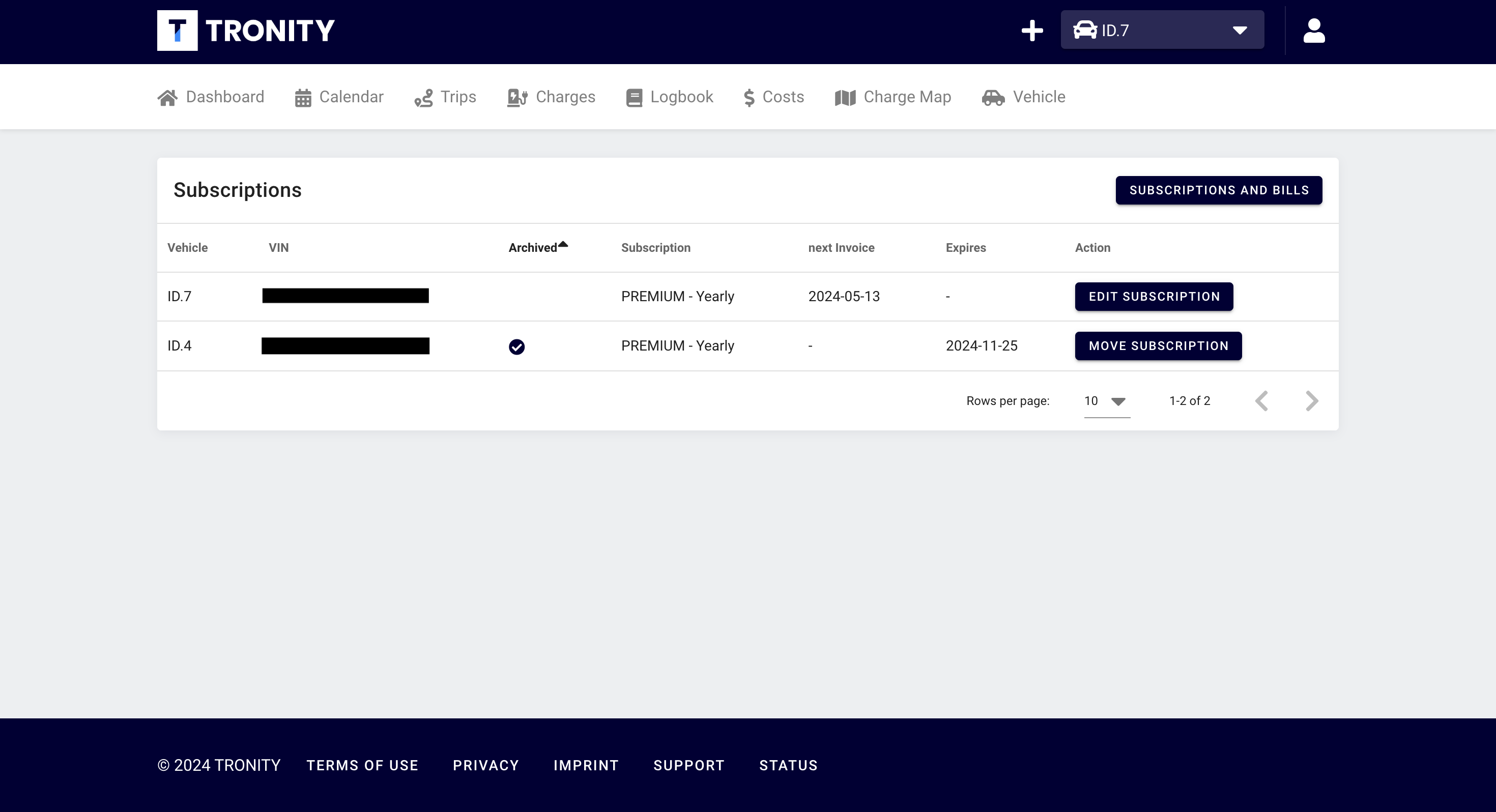The width and height of the screenshot is (1496, 812).
Task: View the Charge Map tab
Action: coord(893,97)
